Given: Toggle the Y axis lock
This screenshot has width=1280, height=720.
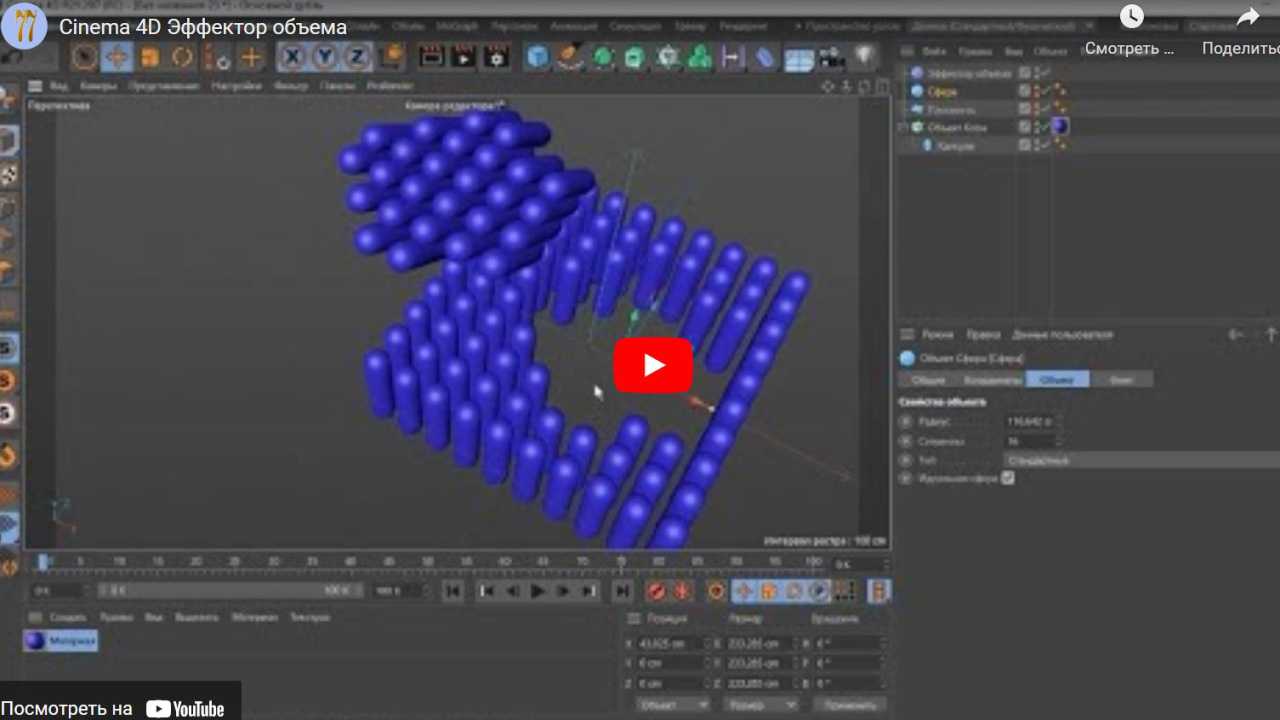Looking at the screenshot, I should [324, 57].
